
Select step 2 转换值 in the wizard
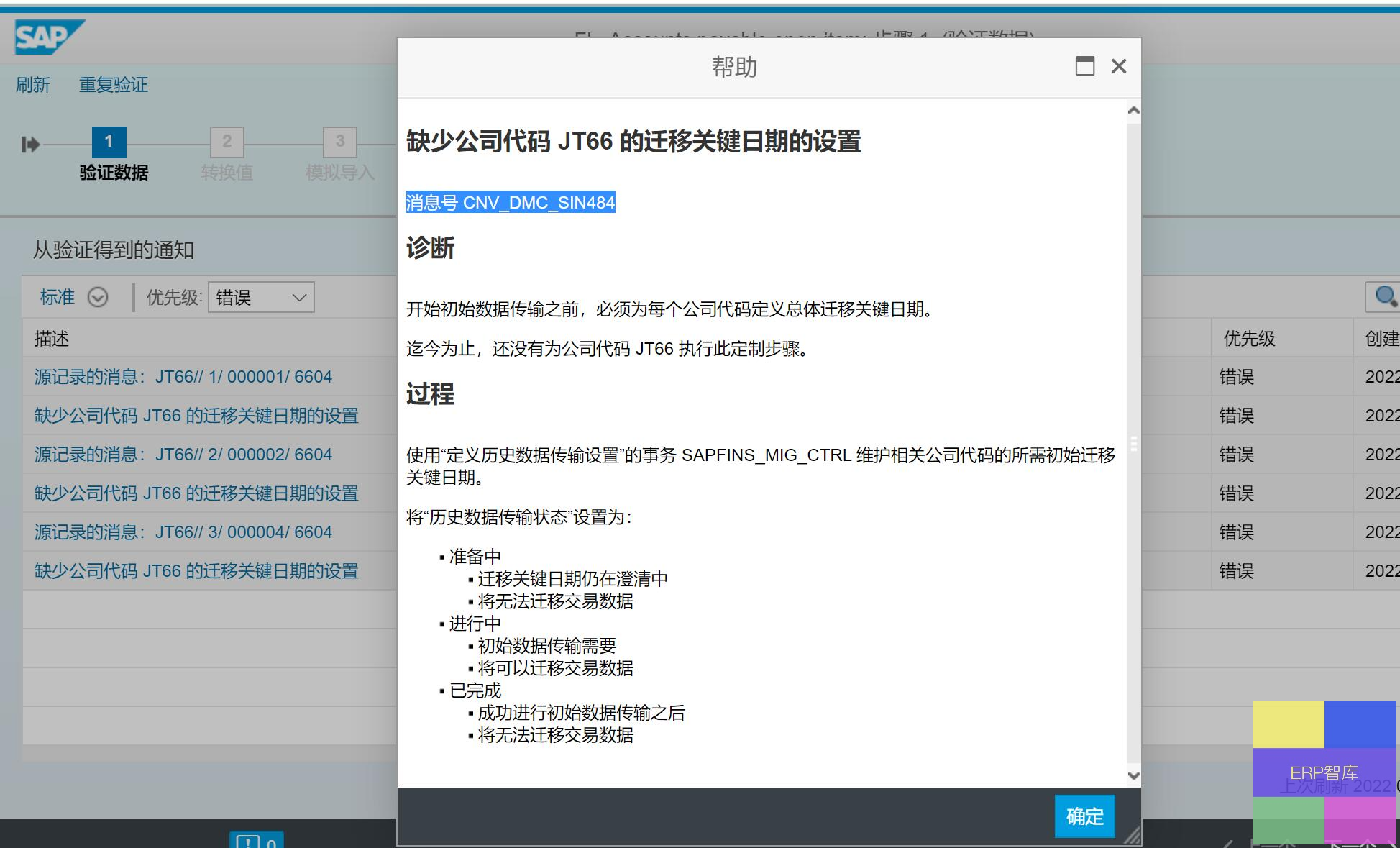(x=227, y=142)
